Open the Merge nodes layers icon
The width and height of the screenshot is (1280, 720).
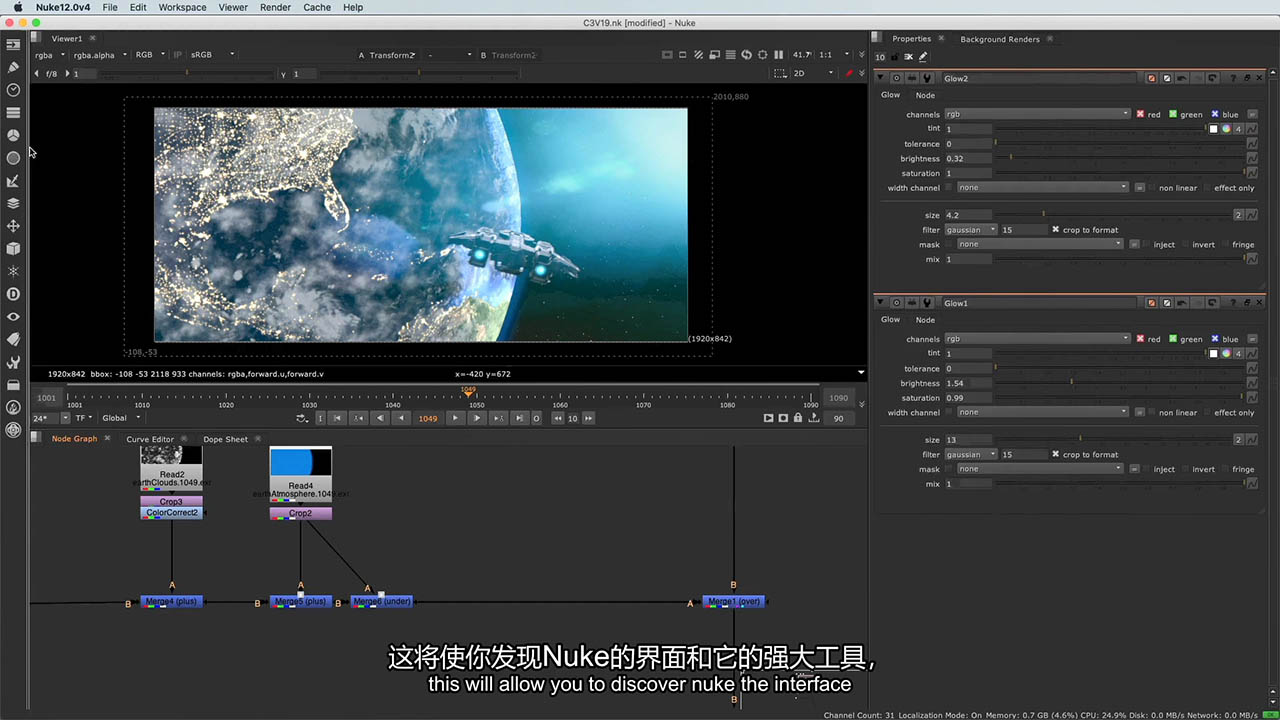pyautogui.click(x=13, y=203)
